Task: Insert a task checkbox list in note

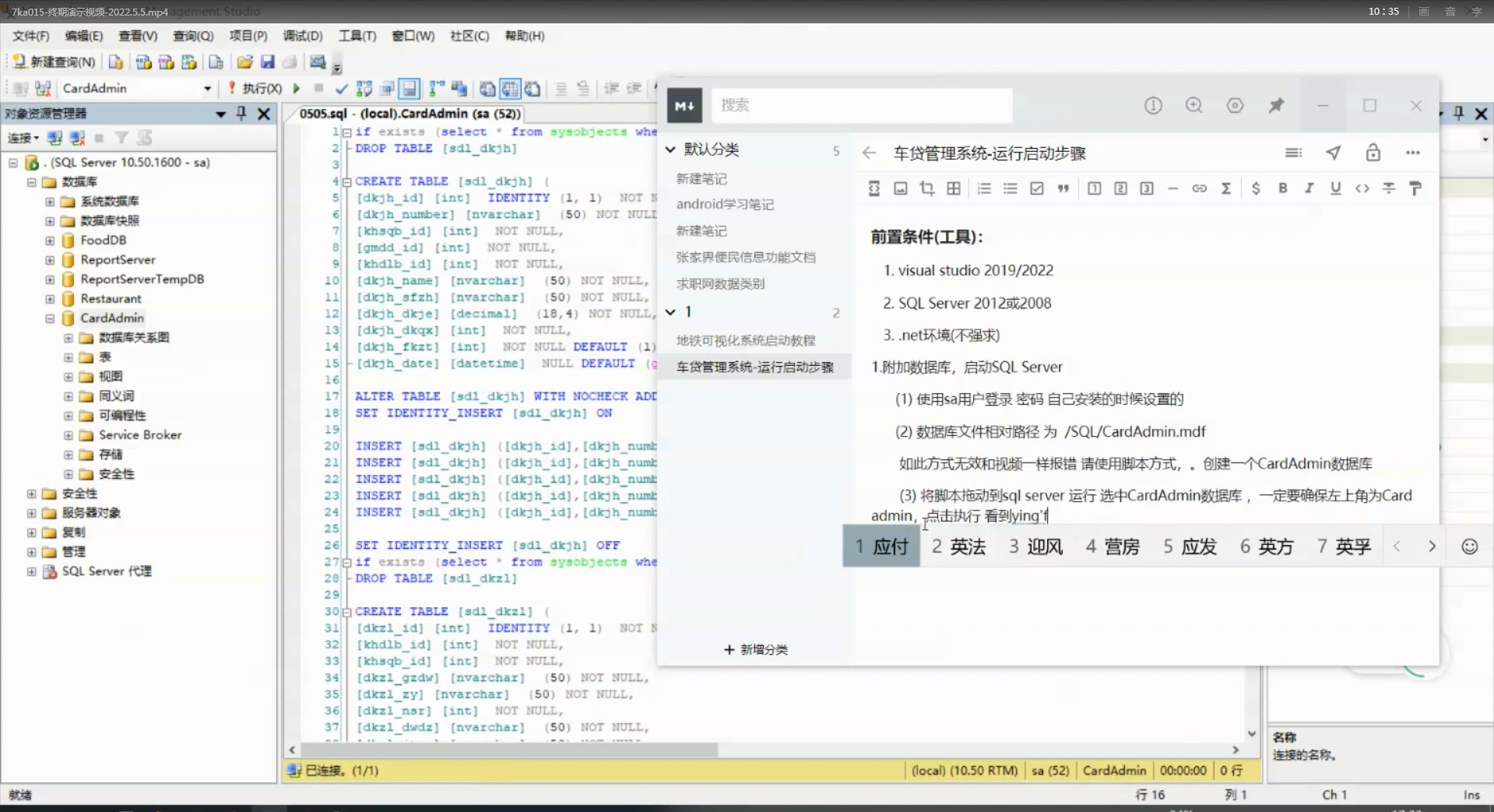Action: click(x=1036, y=188)
